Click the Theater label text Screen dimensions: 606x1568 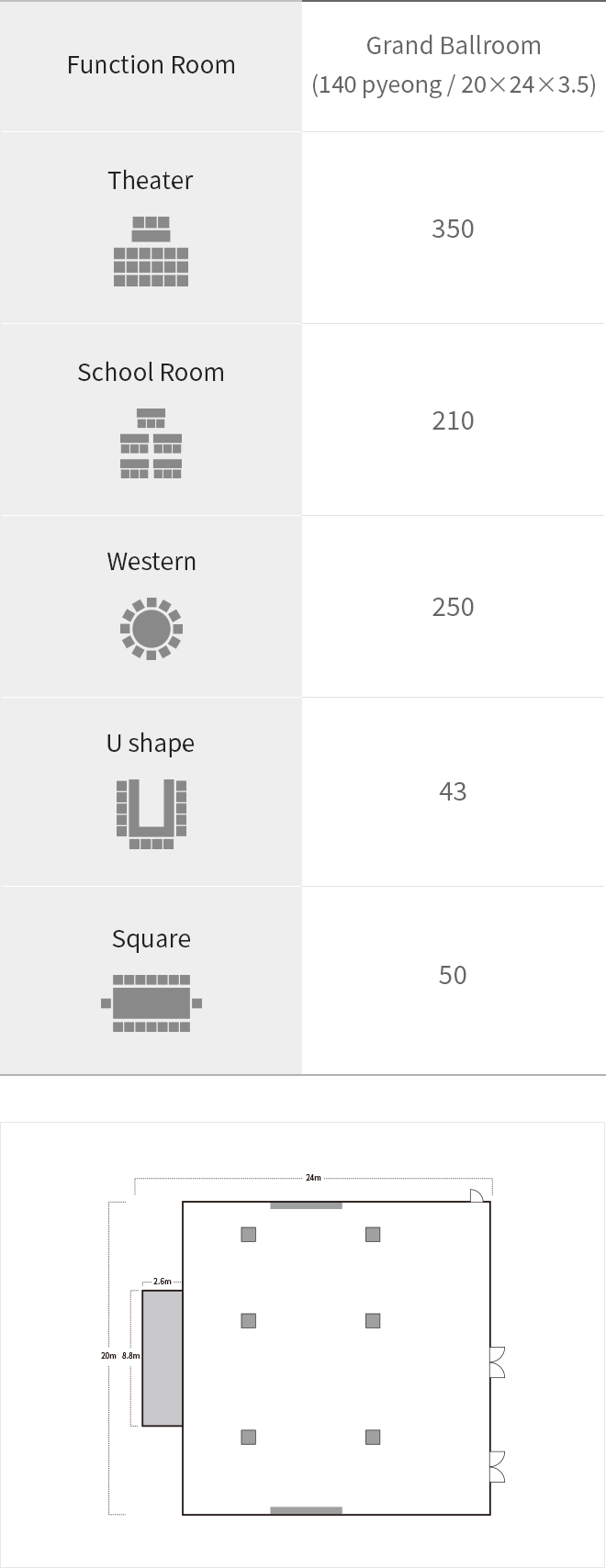[x=151, y=180]
